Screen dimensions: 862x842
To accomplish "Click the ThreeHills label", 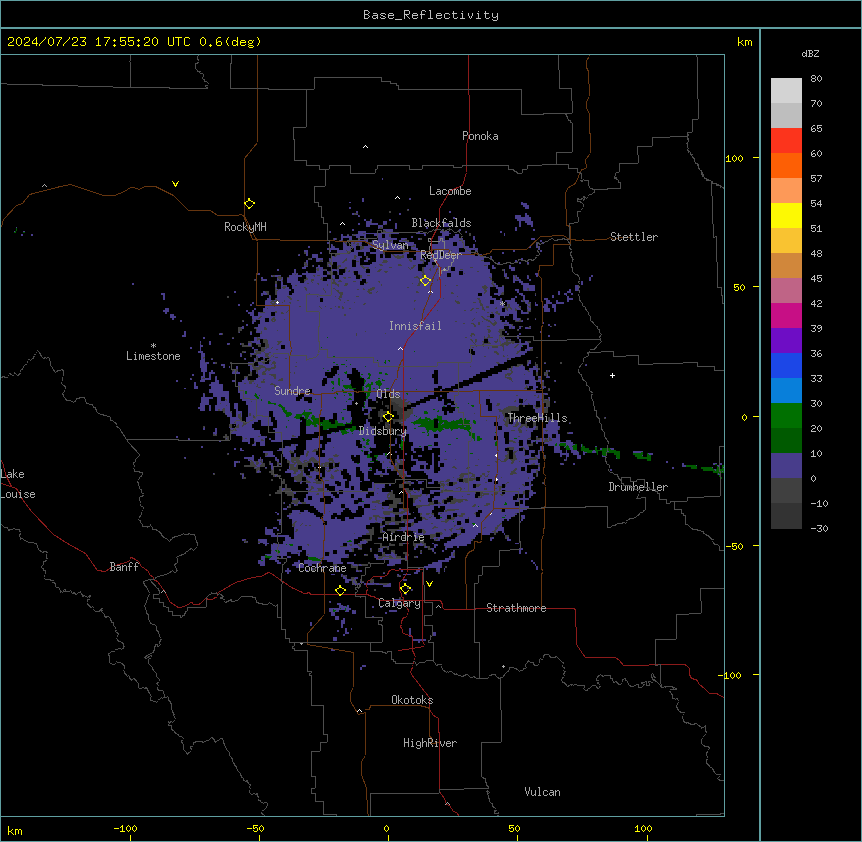I will [537, 418].
